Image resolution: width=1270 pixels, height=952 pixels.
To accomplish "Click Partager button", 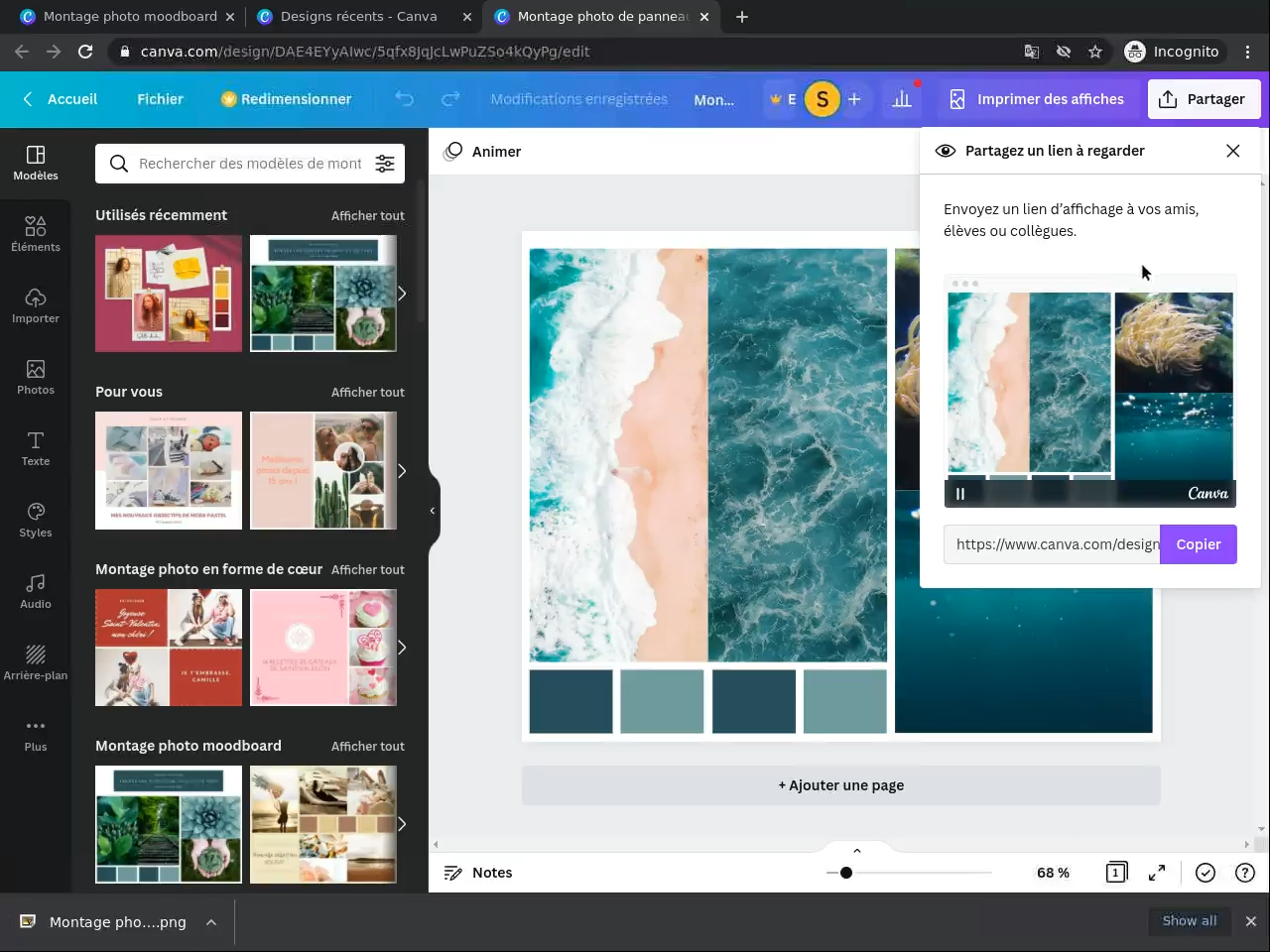I will pos(1204,99).
